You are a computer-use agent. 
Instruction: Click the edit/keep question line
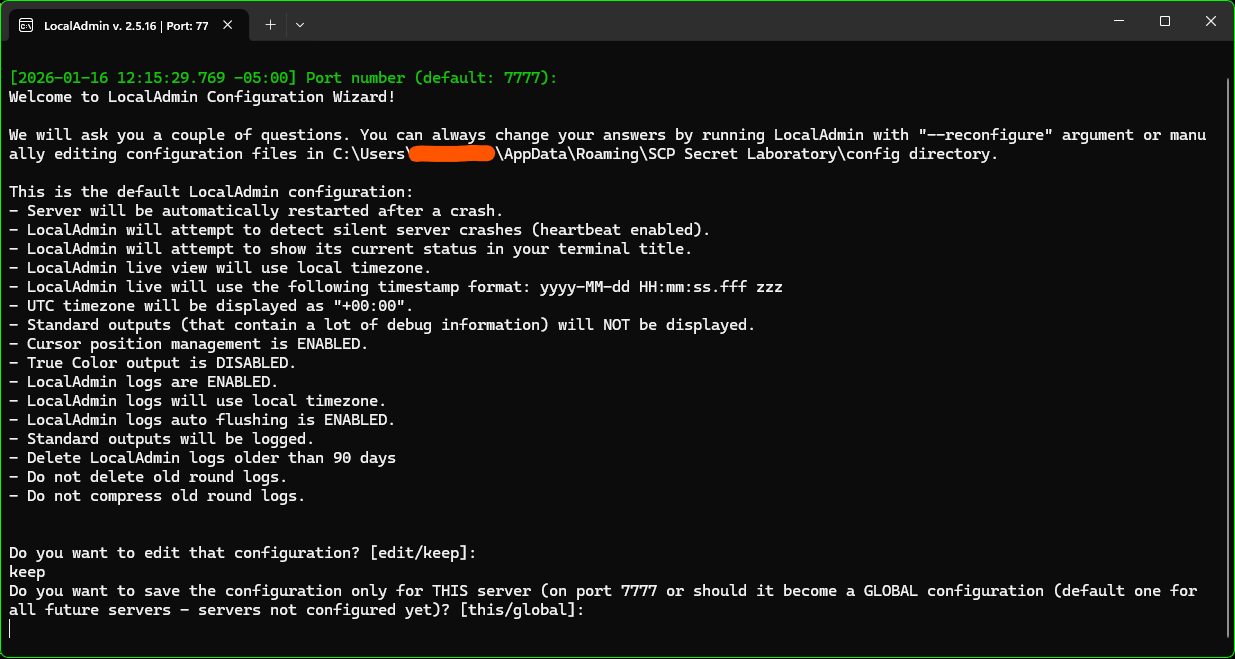click(x=240, y=552)
